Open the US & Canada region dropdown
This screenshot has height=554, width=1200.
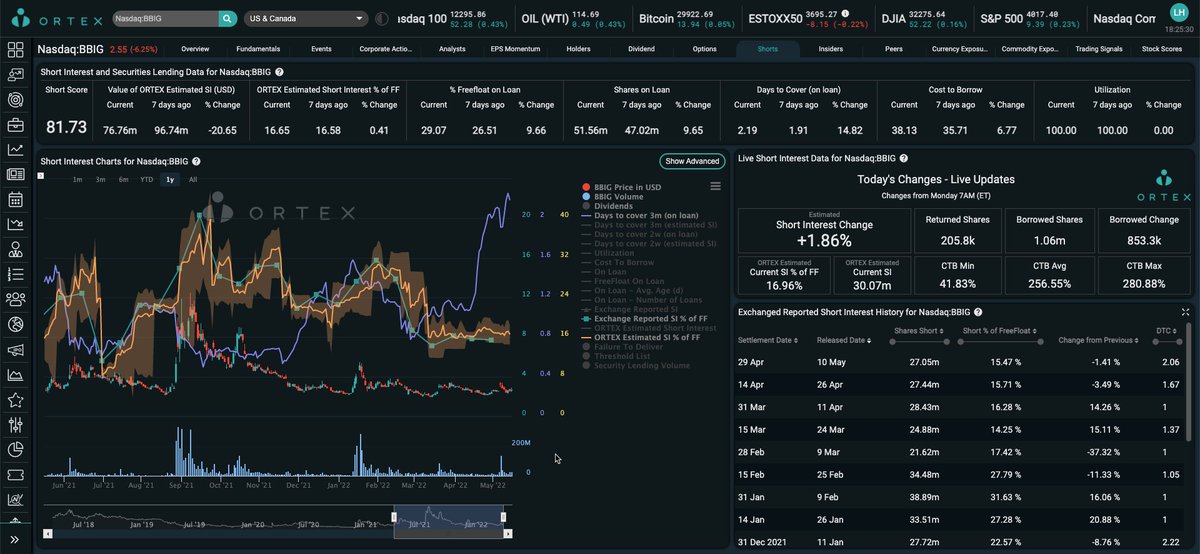(x=305, y=18)
